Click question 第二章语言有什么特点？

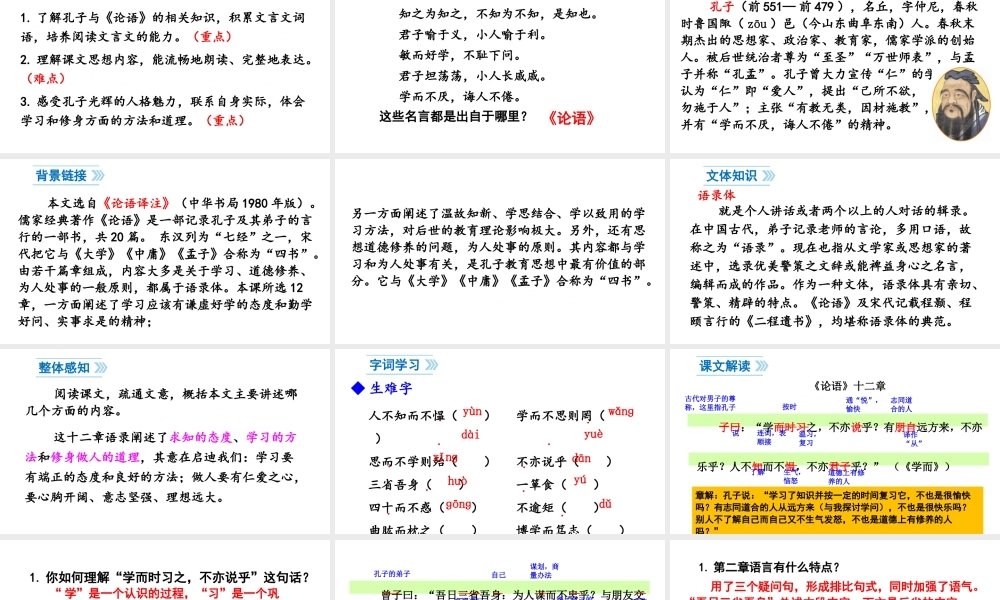(x=769, y=567)
